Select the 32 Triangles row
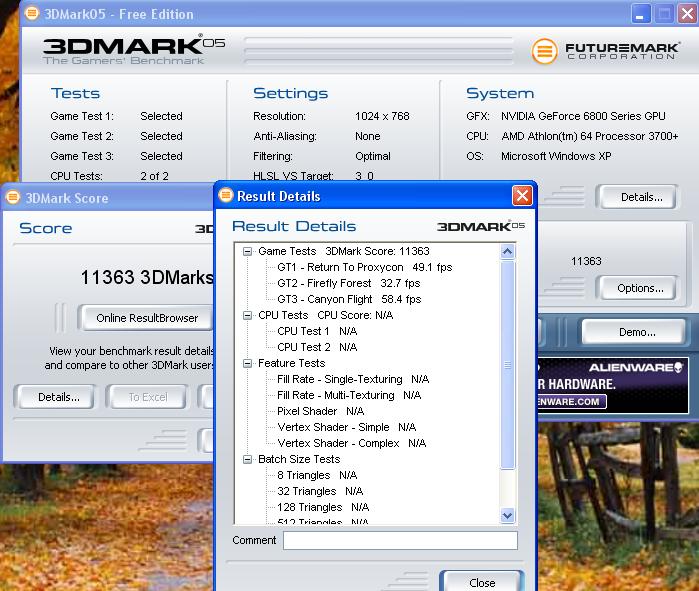The image size is (699, 591). 320,492
